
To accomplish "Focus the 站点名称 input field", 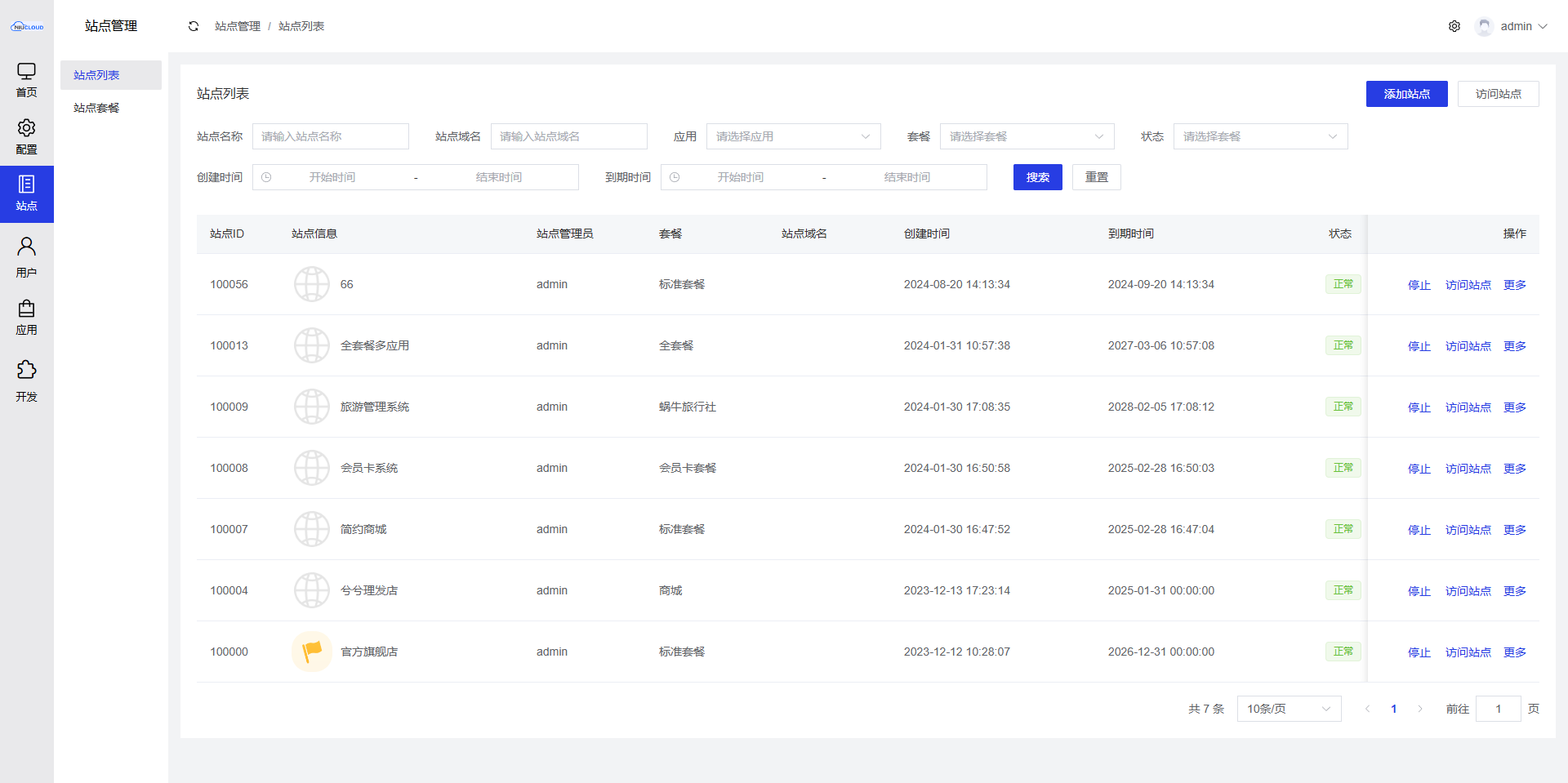I will 331,136.
